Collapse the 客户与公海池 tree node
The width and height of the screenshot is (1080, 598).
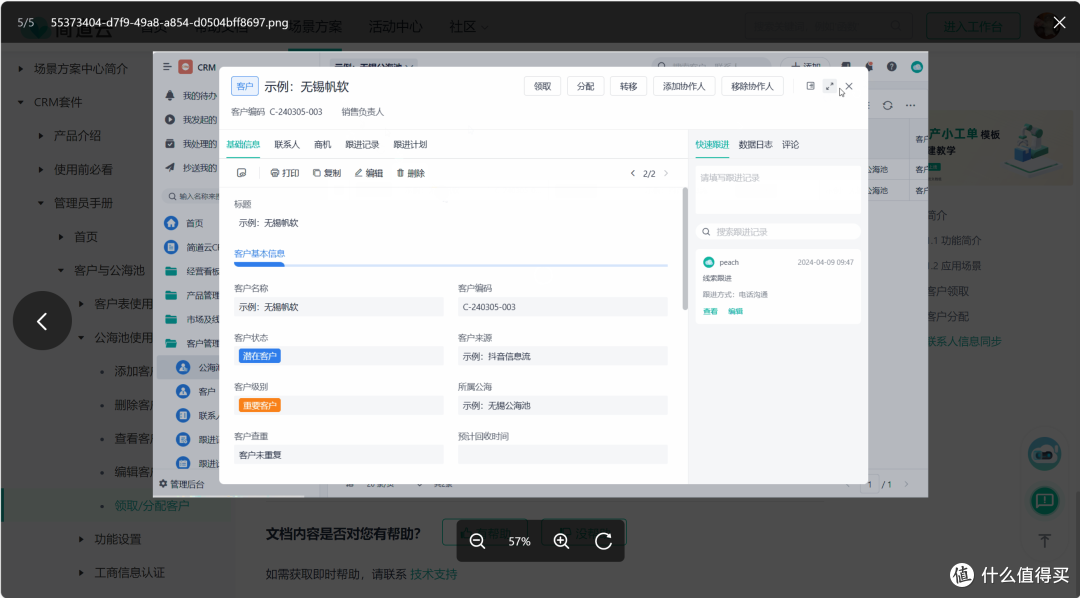[61, 271]
